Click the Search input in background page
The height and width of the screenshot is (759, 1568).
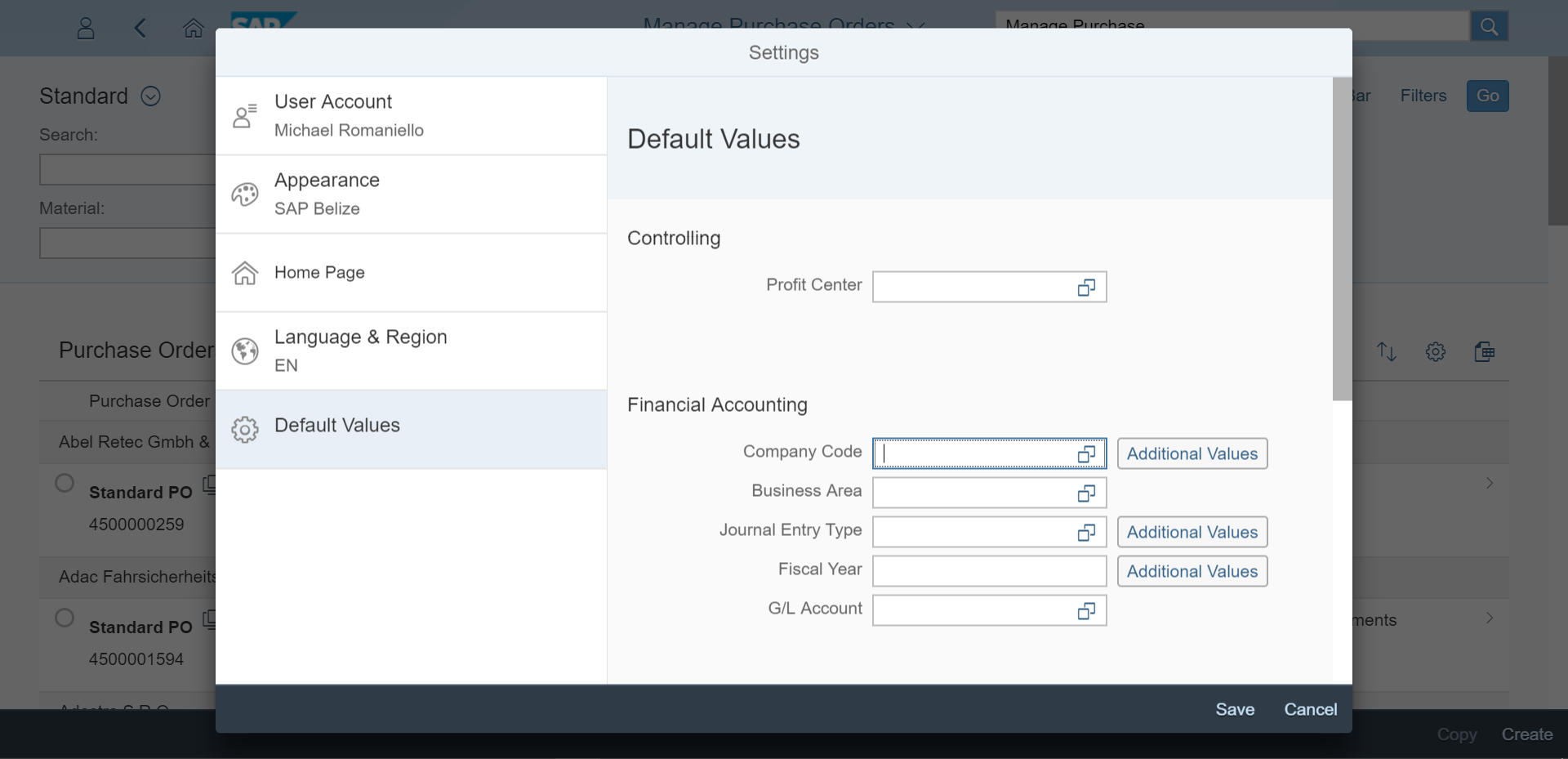coord(127,170)
